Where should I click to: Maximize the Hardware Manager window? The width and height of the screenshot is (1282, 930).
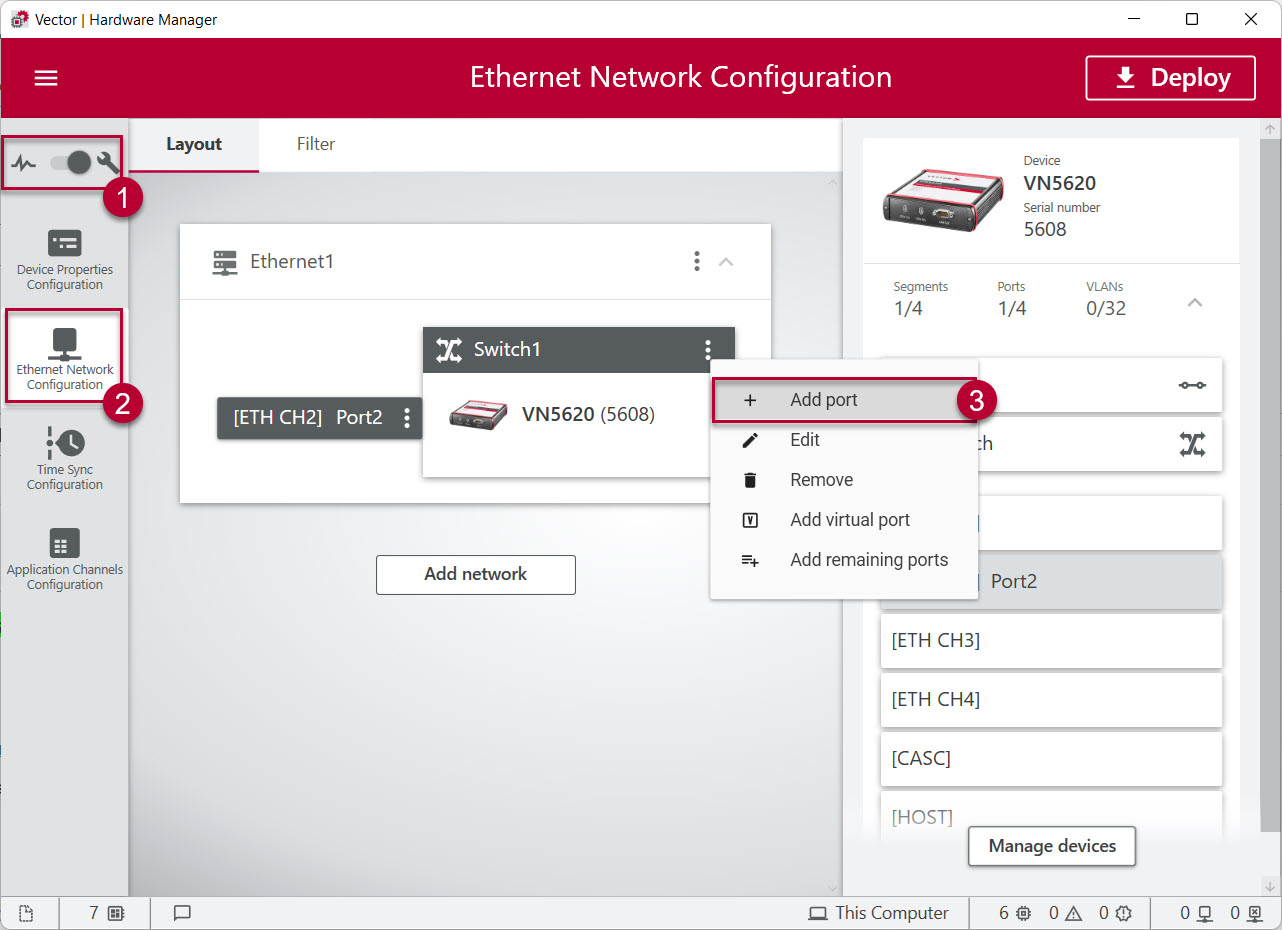click(1192, 19)
